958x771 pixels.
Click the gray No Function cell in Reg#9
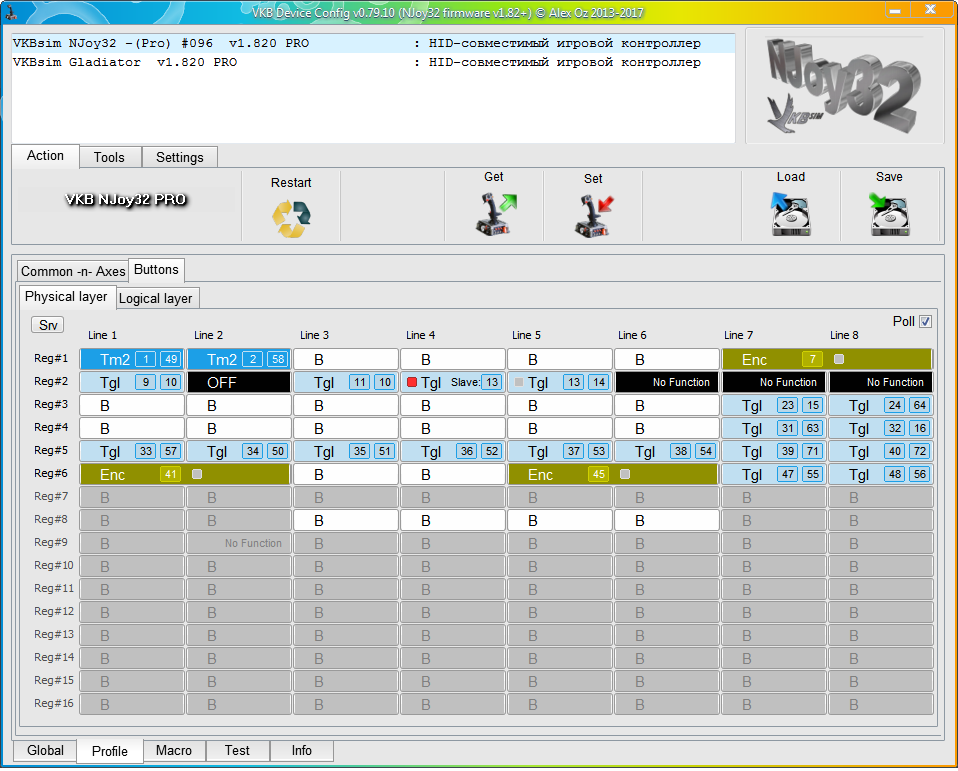(239, 543)
